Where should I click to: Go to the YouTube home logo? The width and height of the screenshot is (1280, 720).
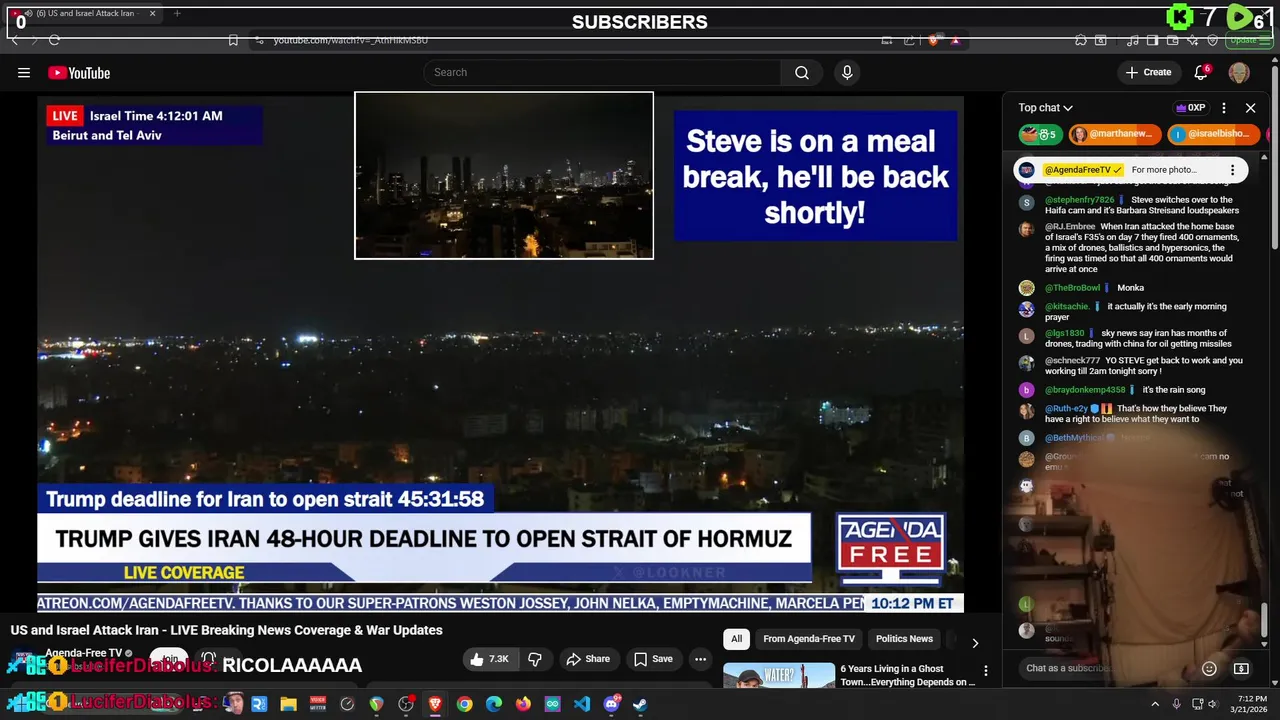coord(79,72)
